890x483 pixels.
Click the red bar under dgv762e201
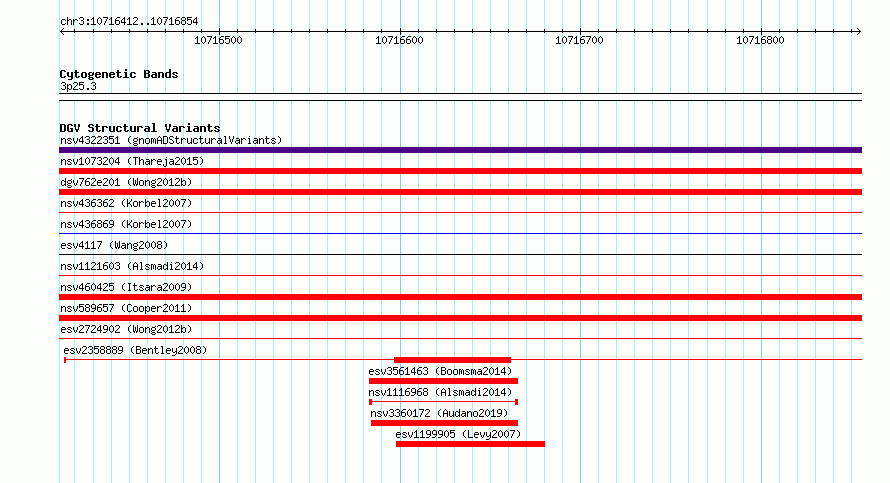pos(460,192)
